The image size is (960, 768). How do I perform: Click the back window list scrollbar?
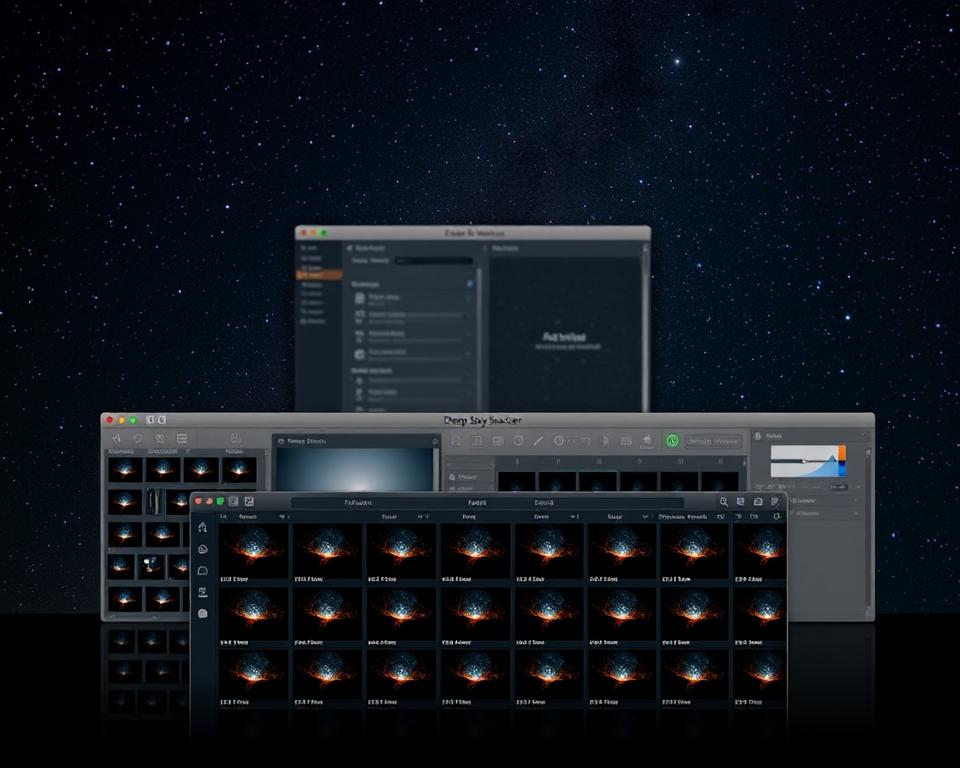click(479, 340)
